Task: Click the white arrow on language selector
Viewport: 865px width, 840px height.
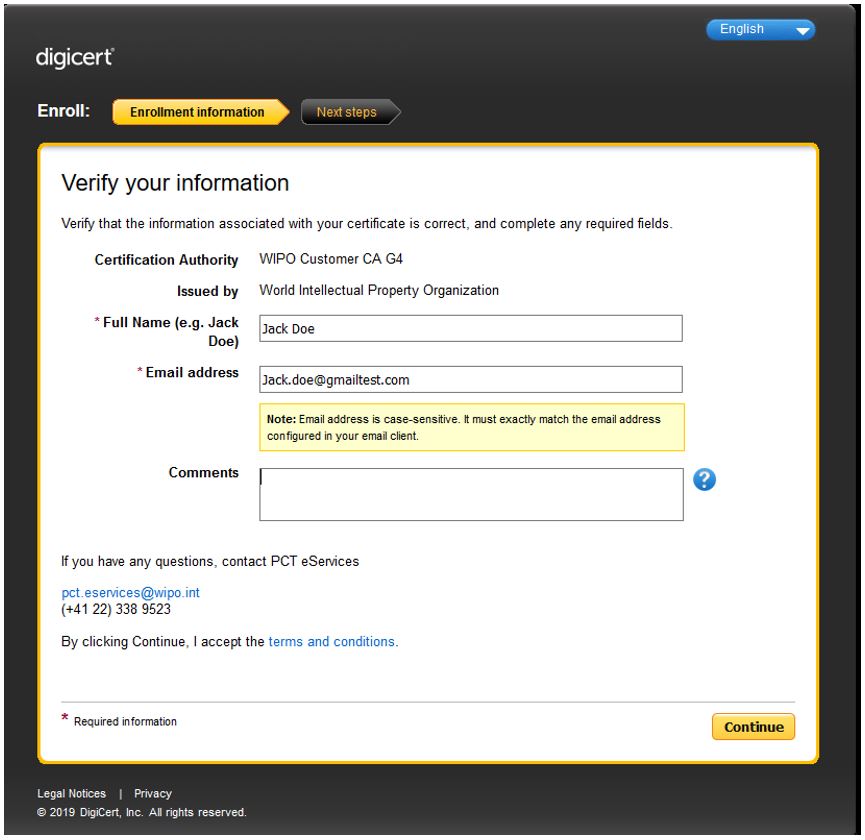Action: pos(803,31)
